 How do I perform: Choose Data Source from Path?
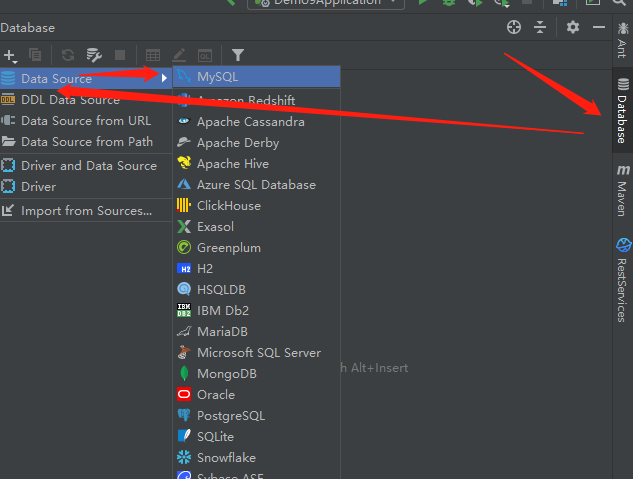[86, 142]
